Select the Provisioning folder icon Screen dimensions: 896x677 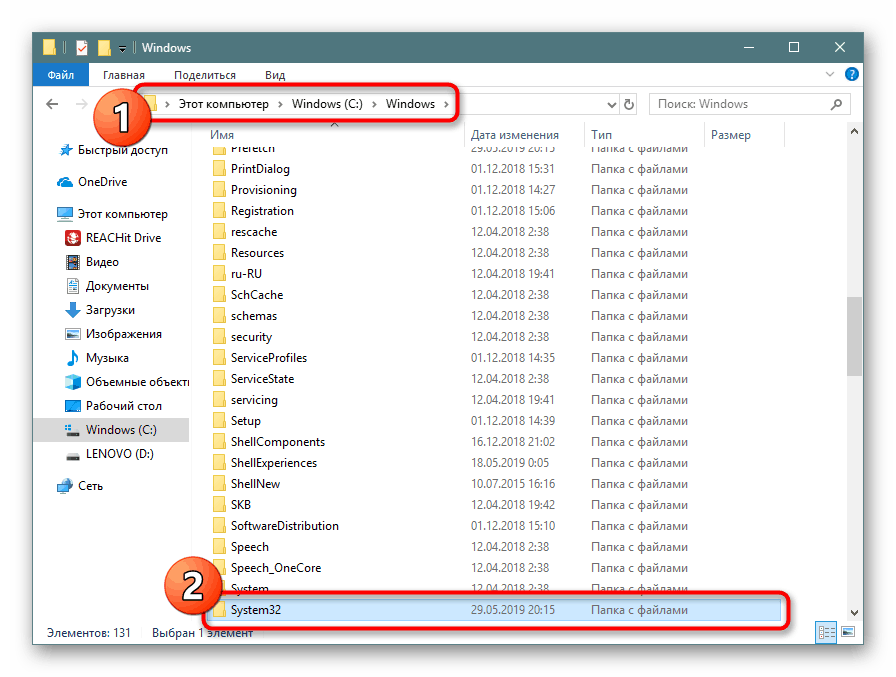219,190
